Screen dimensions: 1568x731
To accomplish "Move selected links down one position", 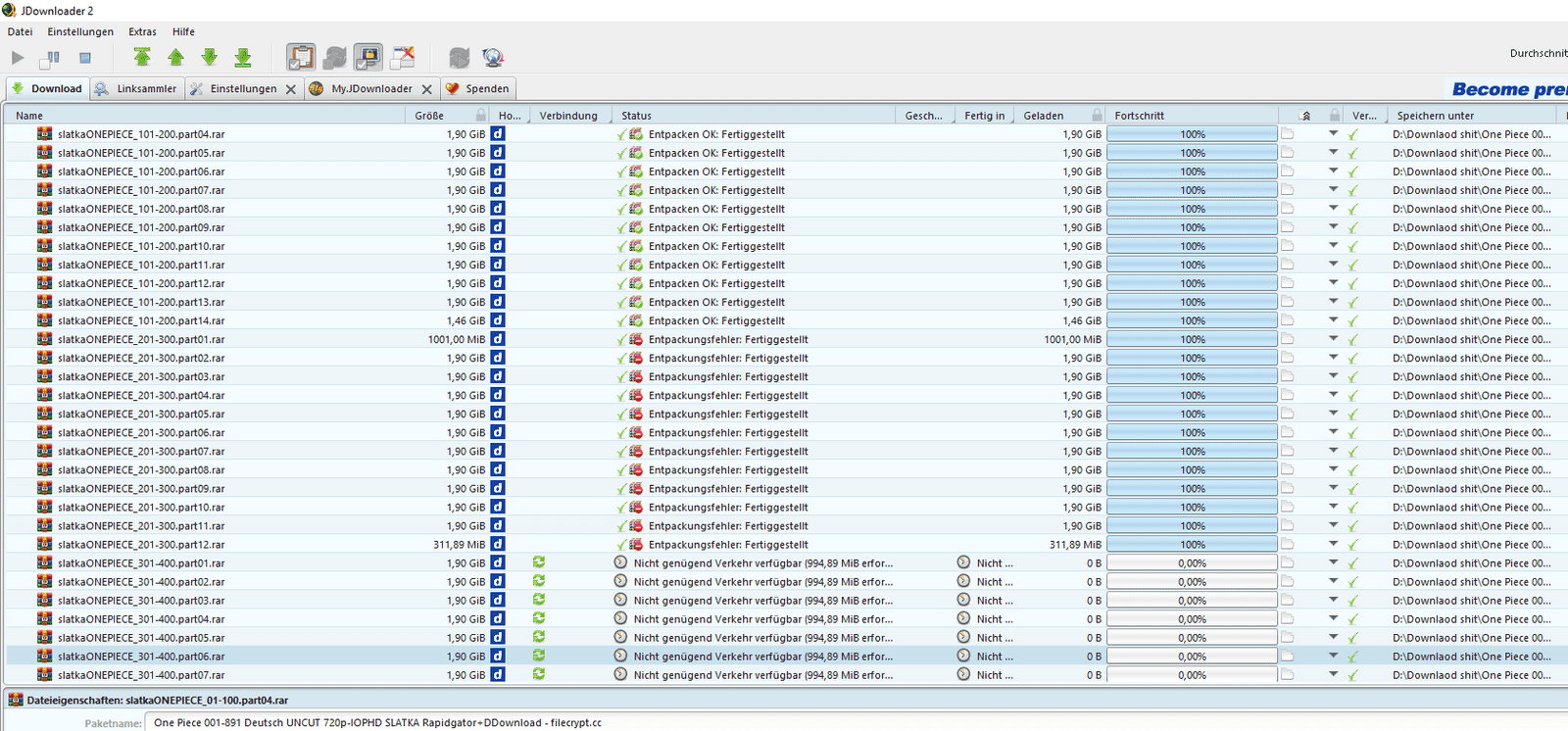I will pos(210,57).
